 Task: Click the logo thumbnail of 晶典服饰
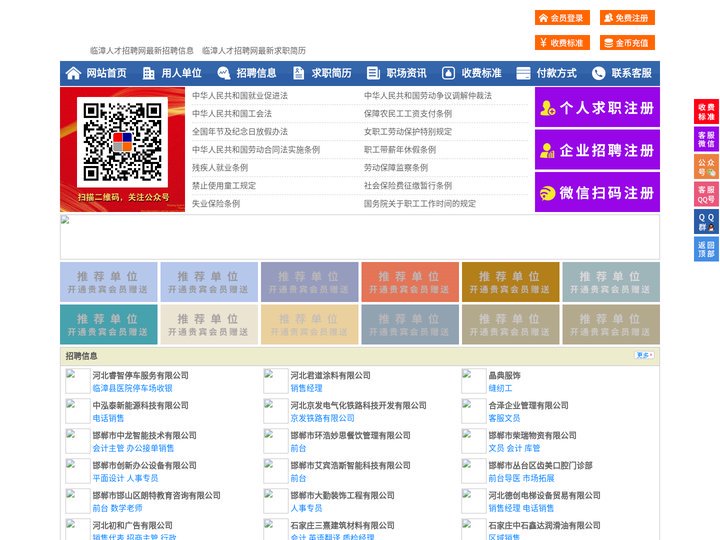pyautogui.click(x=473, y=381)
